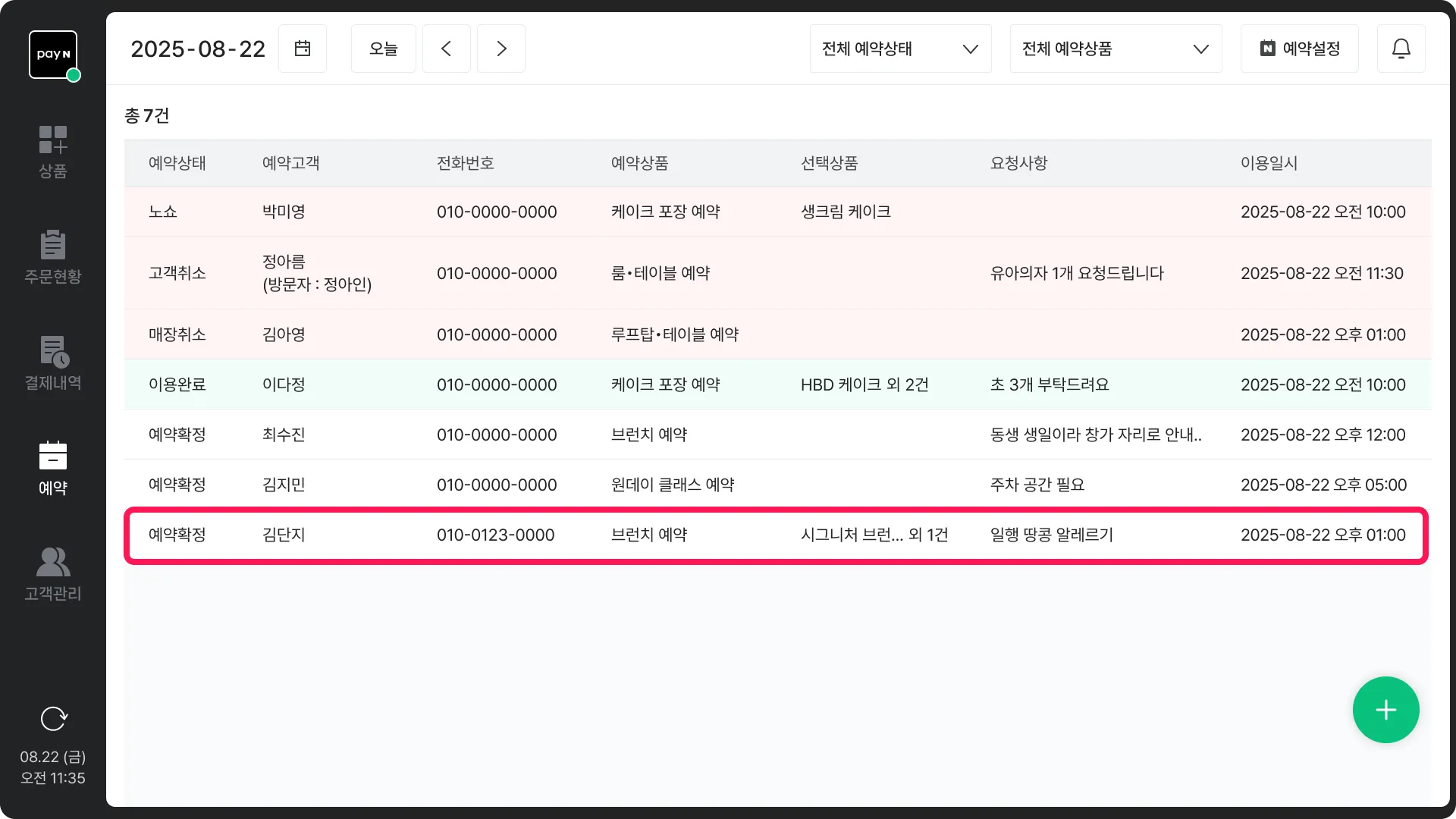This screenshot has height=819, width=1456.
Task: Click the 이용일시 column header
Action: 1269,163
